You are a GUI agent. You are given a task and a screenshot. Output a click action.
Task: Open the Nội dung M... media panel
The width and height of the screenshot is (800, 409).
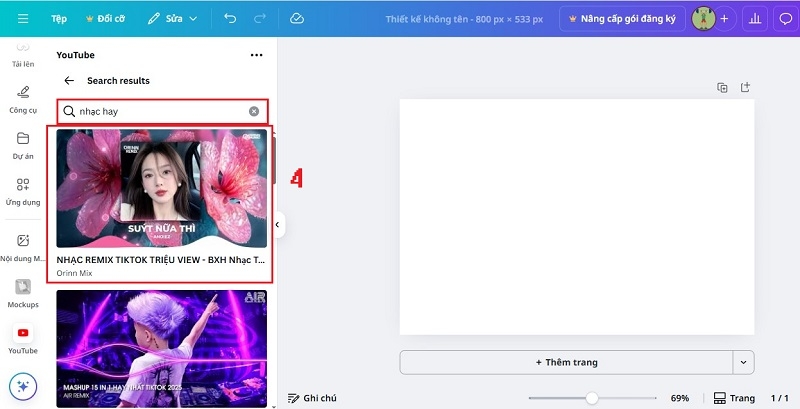(x=23, y=249)
